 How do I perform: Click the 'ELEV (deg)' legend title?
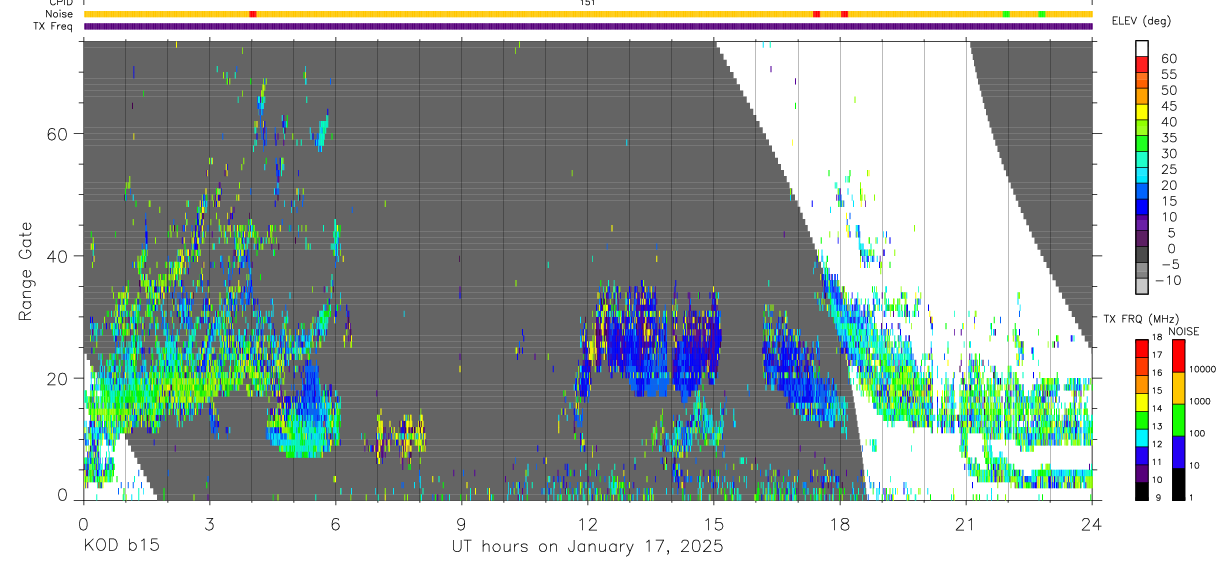pyautogui.click(x=1141, y=21)
